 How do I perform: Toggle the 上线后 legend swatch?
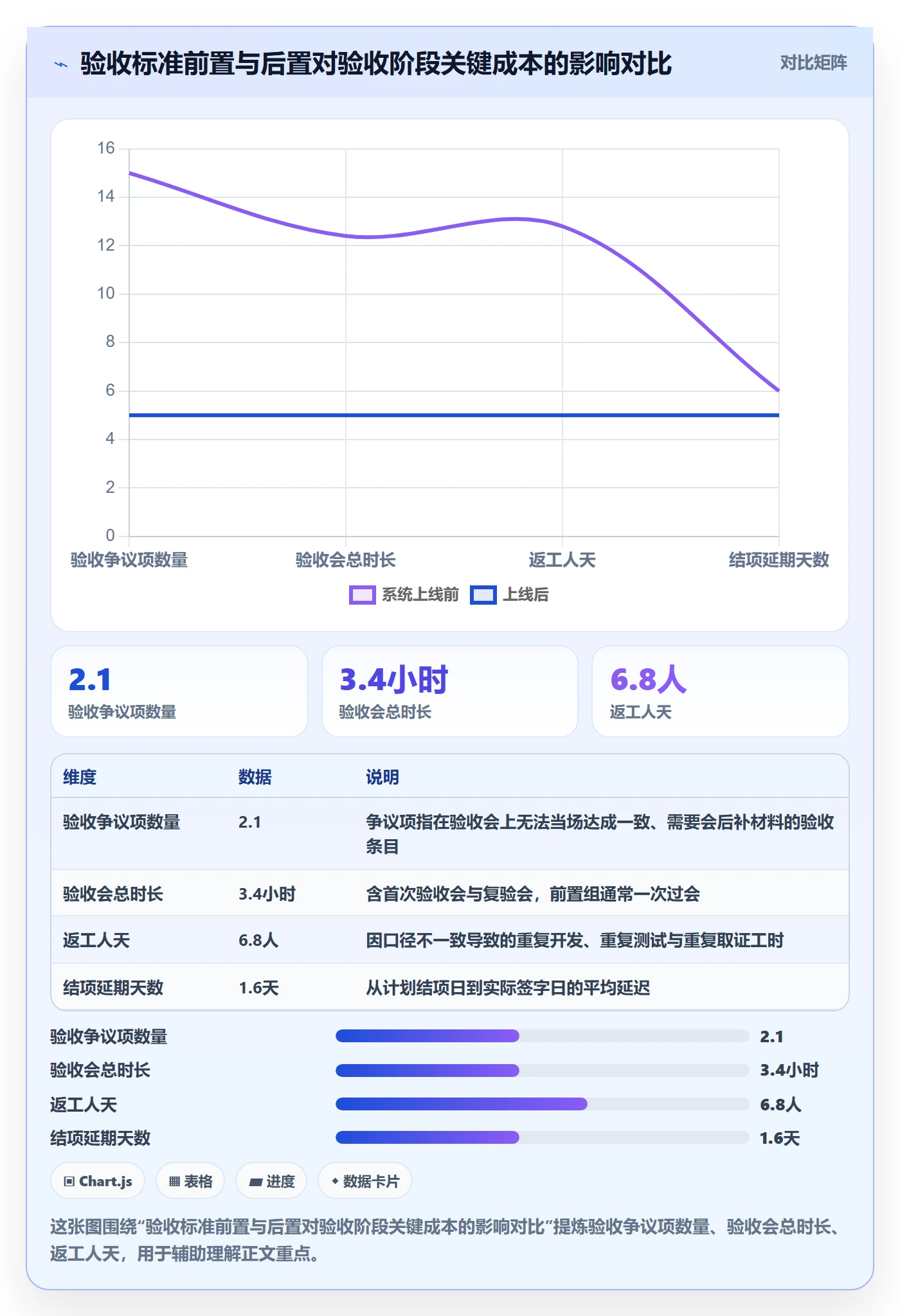pos(483,595)
